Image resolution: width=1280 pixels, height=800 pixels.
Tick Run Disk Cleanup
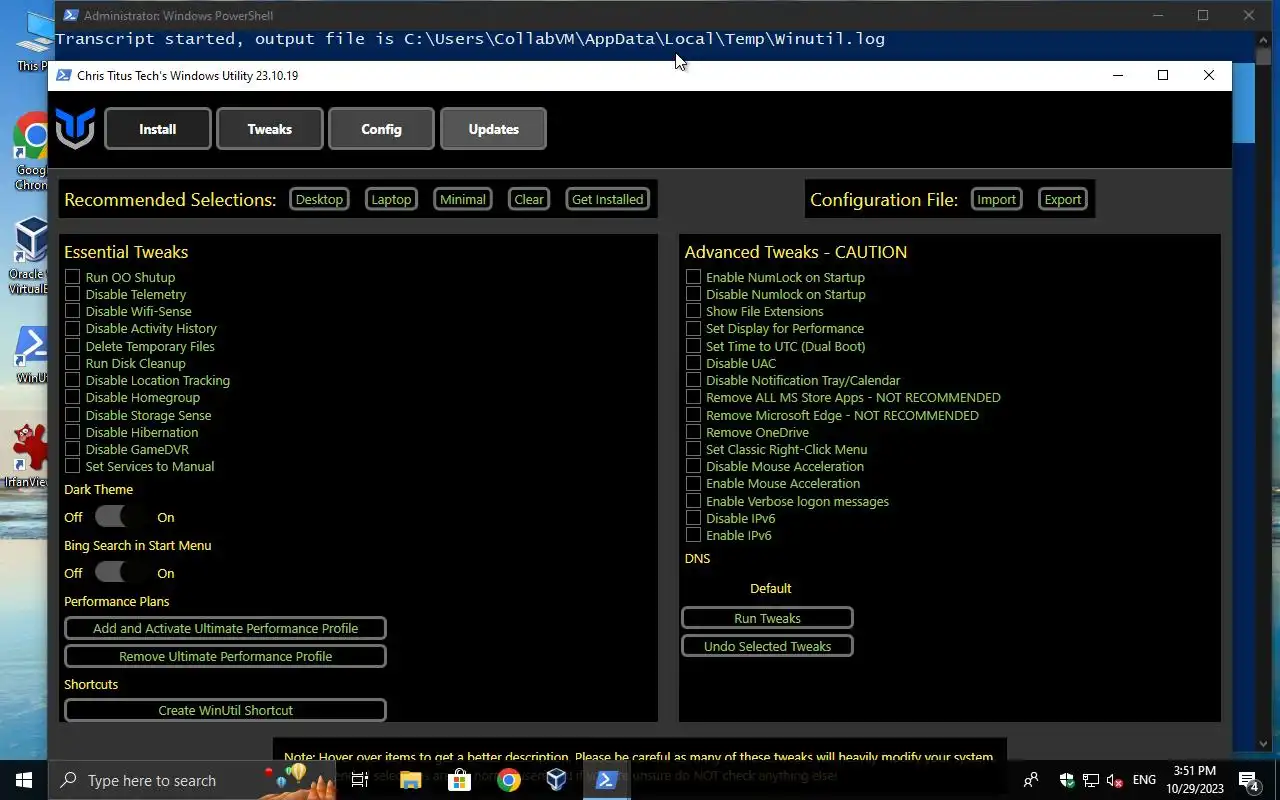click(x=72, y=363)
